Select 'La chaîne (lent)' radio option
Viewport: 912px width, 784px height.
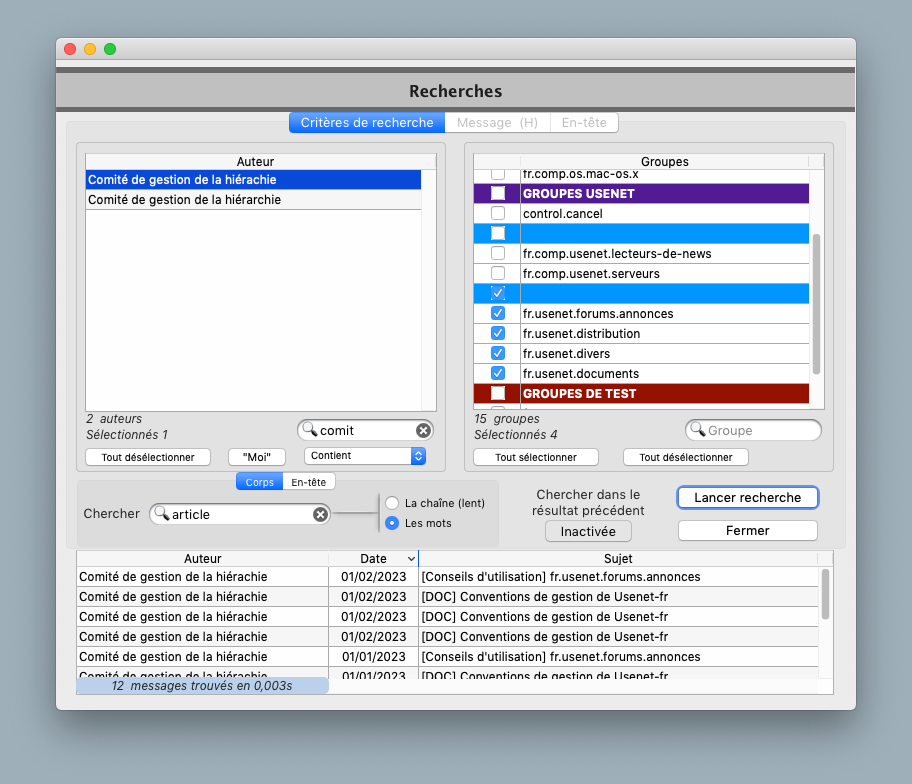coord(393,503)
